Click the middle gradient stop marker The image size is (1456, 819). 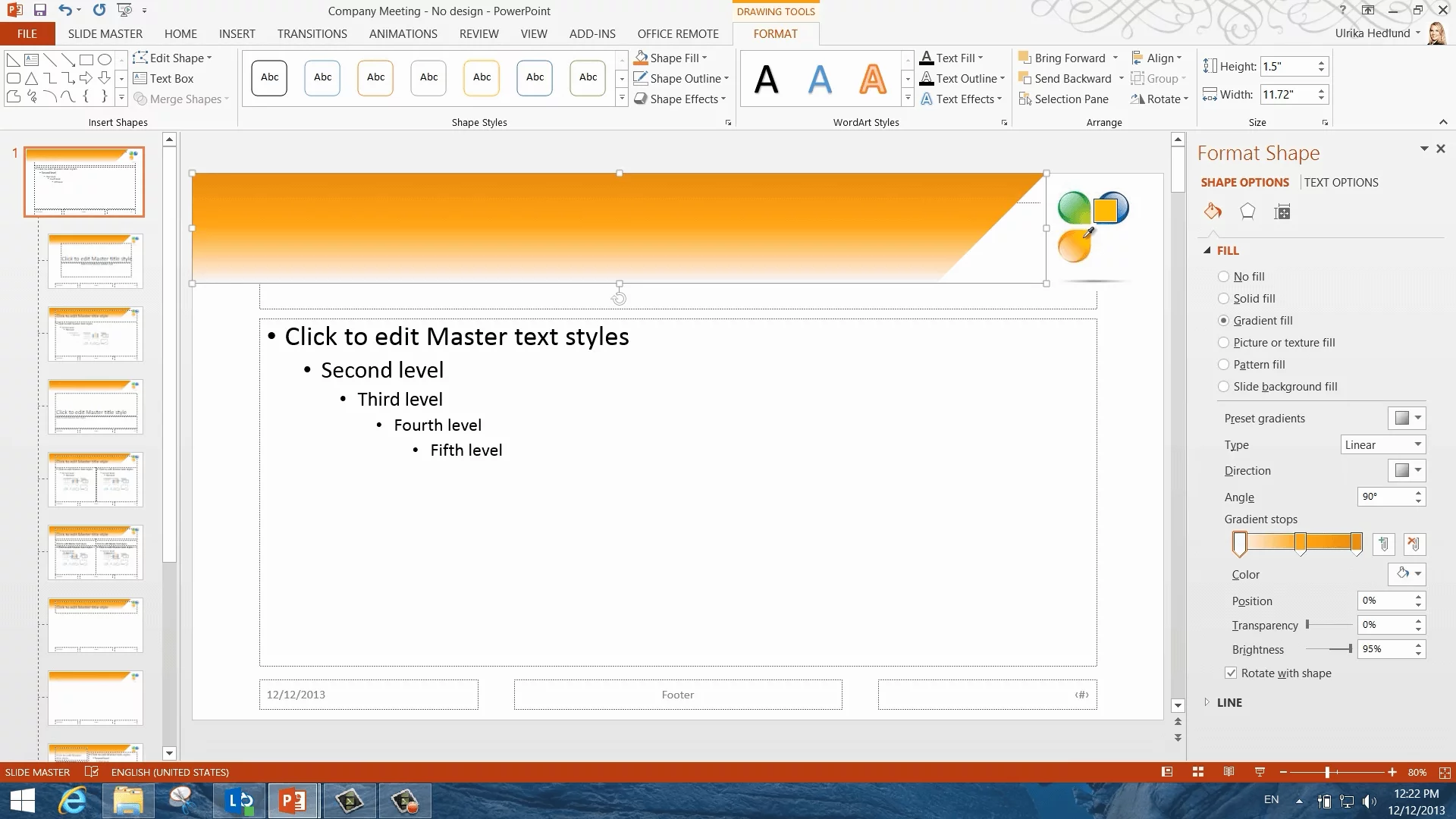pyautogui.click(x=1301, y=543)
